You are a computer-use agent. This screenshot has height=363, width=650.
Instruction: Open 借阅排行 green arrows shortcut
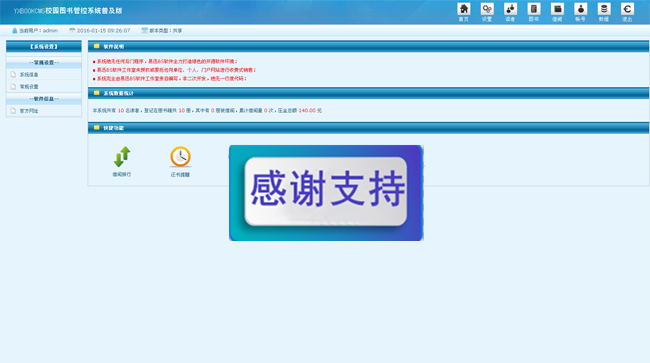(x=122, y=162)
